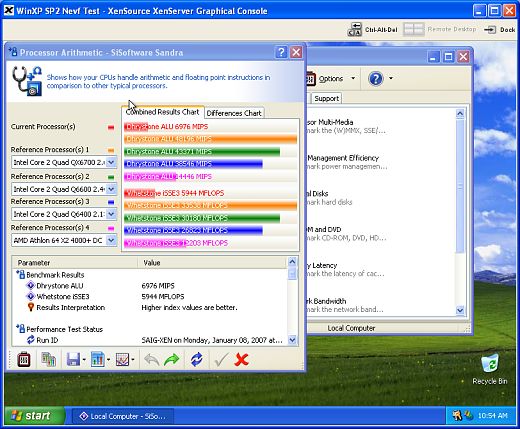The width and height of the screenshot is (520, 429).
Task: Open the Recycle Bin desktop icon
Action: pyautogui.click(x=490, y=370)
